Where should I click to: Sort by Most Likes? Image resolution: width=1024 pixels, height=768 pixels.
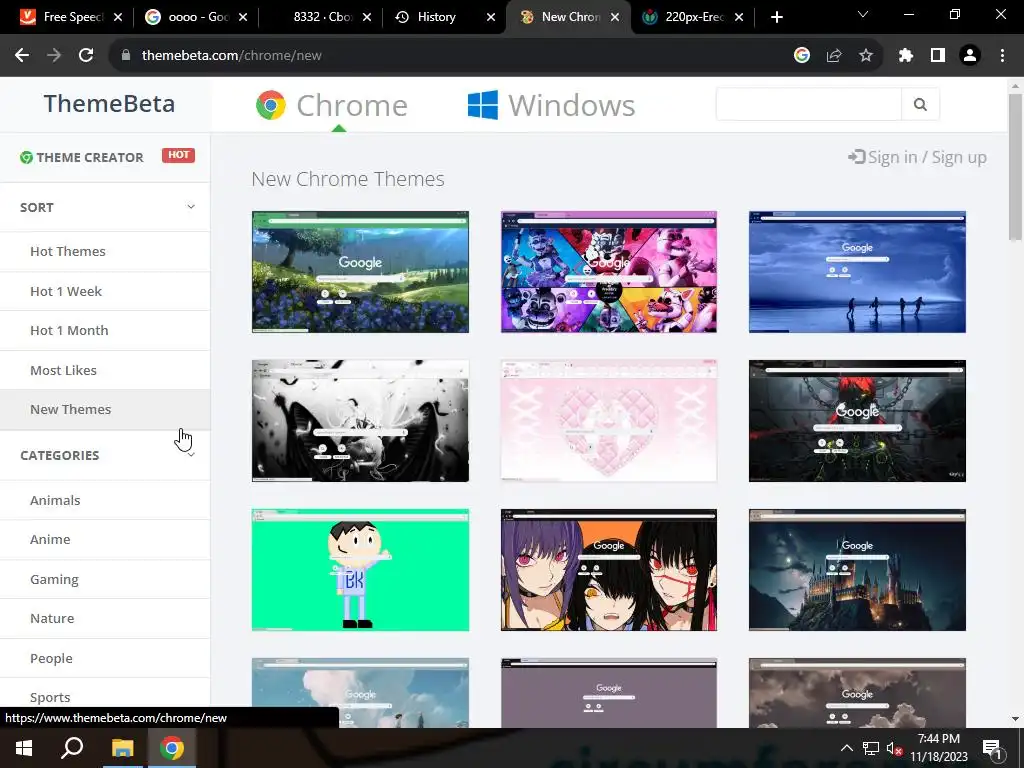coord(63,370)
